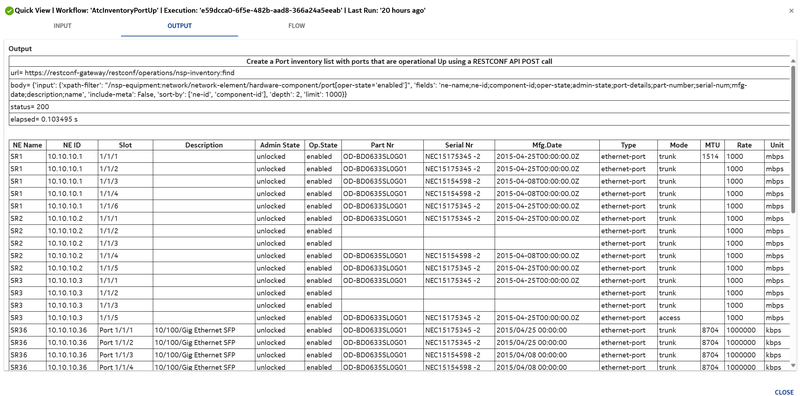Click mfg date '2015/04/25' for Port 1/1/1

(531, 330)
